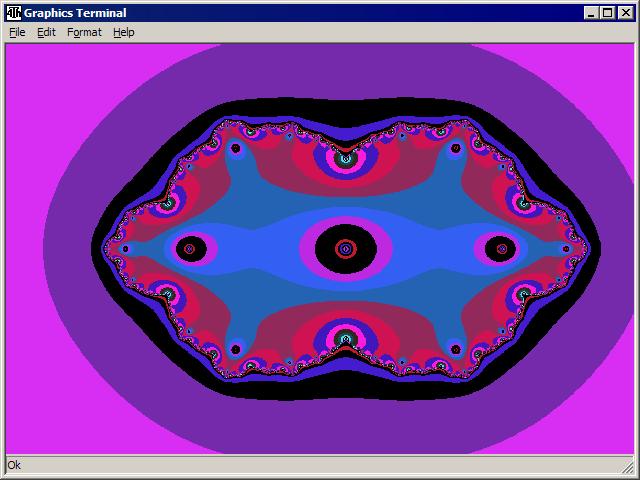
Task: Click the Graphics Terminal title bar text
Action: pyautogui.click(x=76, y=12)
